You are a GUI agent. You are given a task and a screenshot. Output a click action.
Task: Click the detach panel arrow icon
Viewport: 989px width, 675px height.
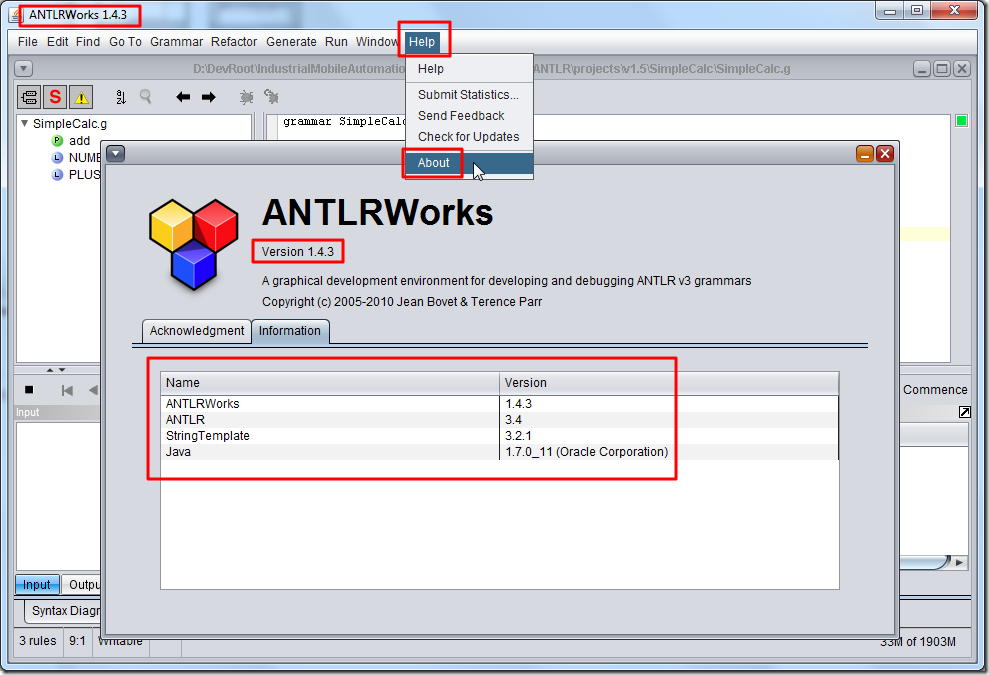964,412
